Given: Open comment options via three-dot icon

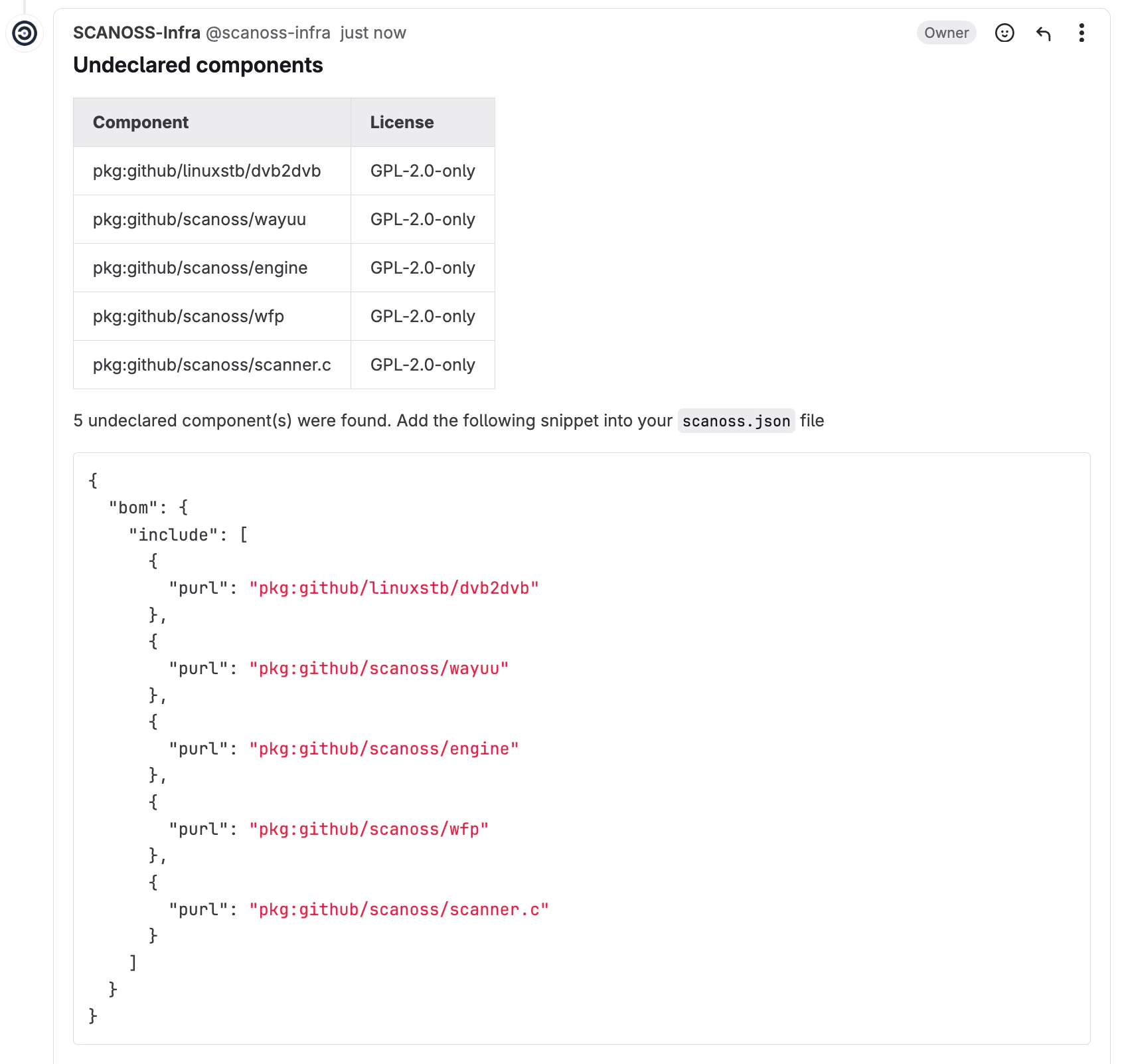Looking at the screenshot, I should click(1082, 33).
